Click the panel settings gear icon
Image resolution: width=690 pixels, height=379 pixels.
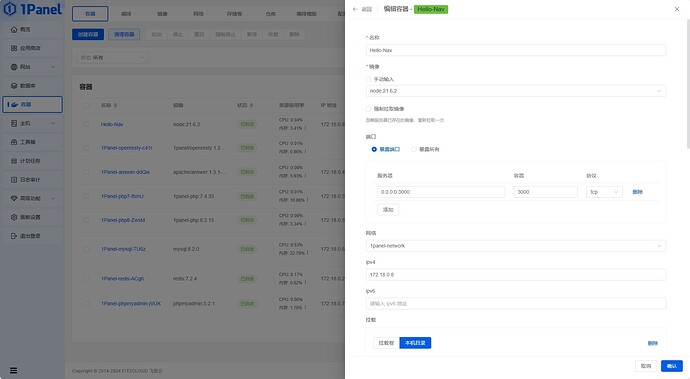pos(14,217)
